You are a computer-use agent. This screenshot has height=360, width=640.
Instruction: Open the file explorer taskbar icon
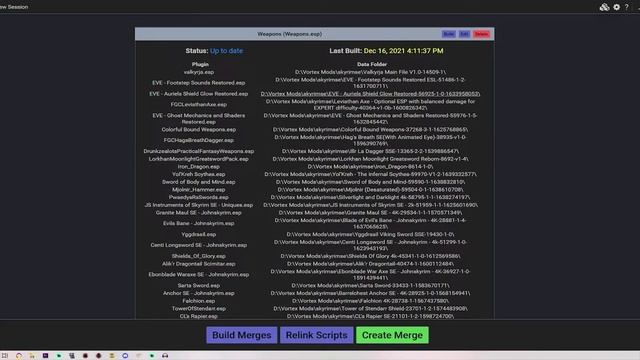point(32,356)
